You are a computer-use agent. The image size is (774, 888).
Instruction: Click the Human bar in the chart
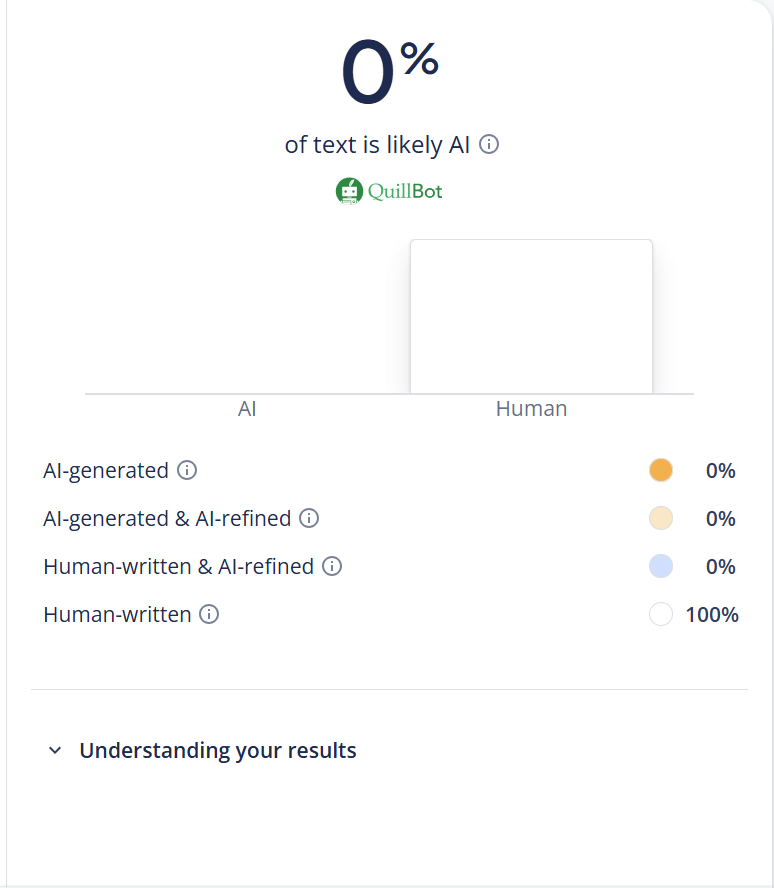531,316
